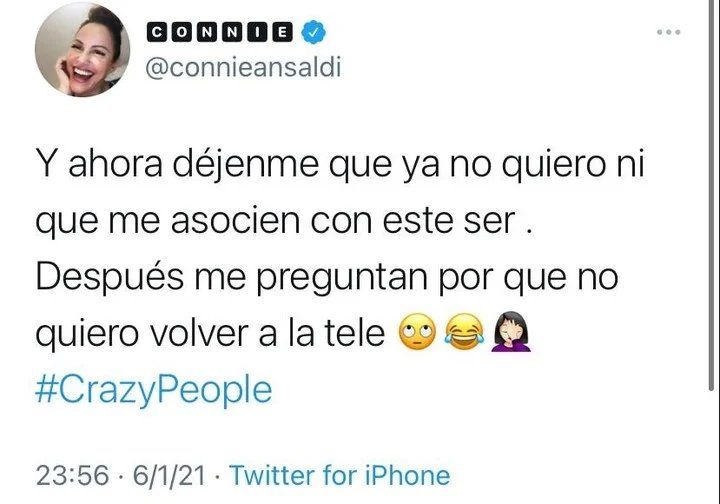Open the Twitter for iPhone source link

(x=340, y=475)
